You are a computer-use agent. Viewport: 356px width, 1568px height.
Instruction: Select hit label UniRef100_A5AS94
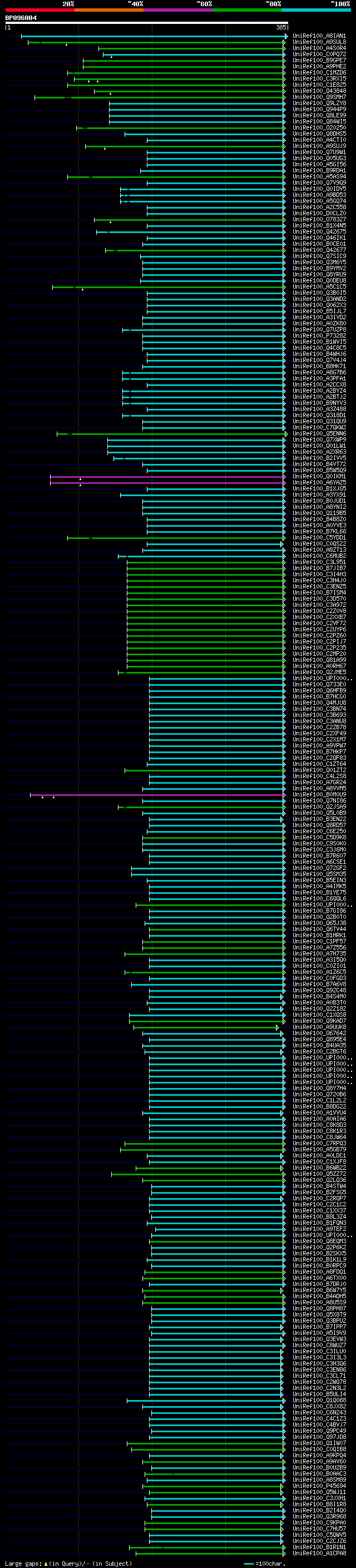coord(319,176)
